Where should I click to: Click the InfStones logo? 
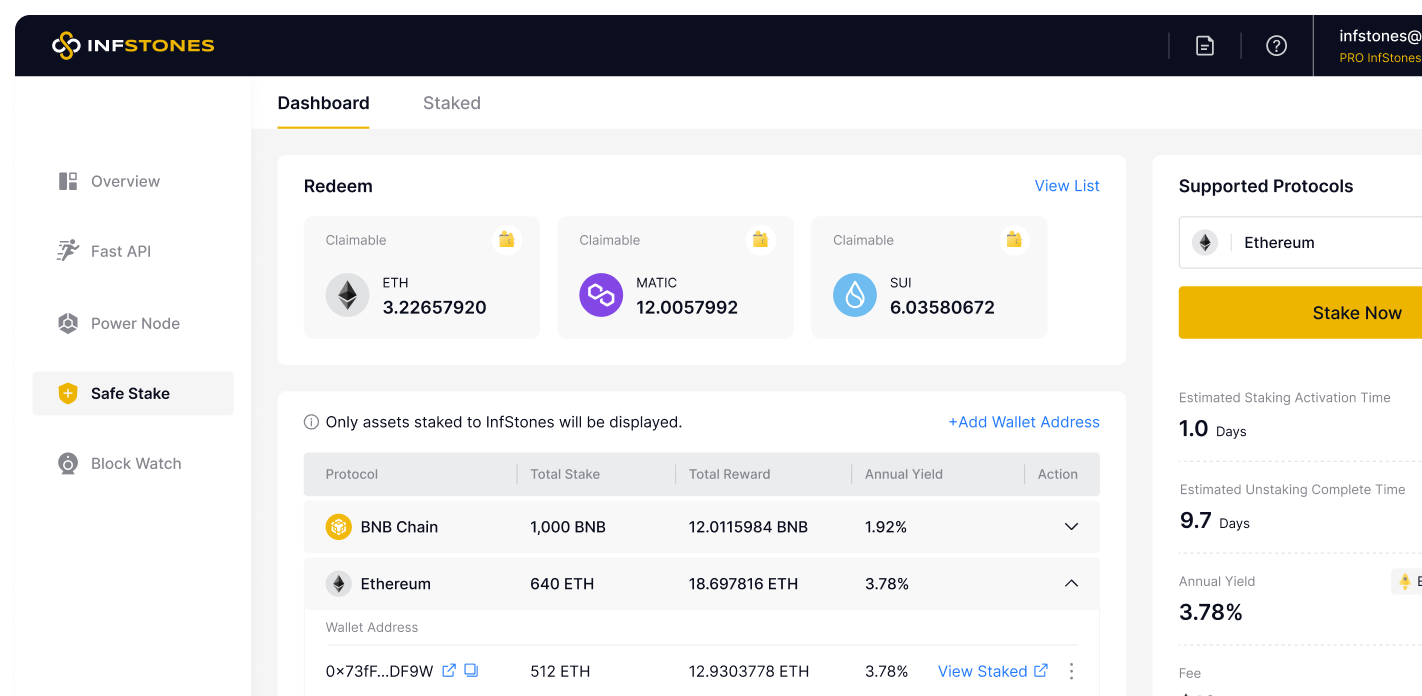pyautogui.click(x=133, y=45)
